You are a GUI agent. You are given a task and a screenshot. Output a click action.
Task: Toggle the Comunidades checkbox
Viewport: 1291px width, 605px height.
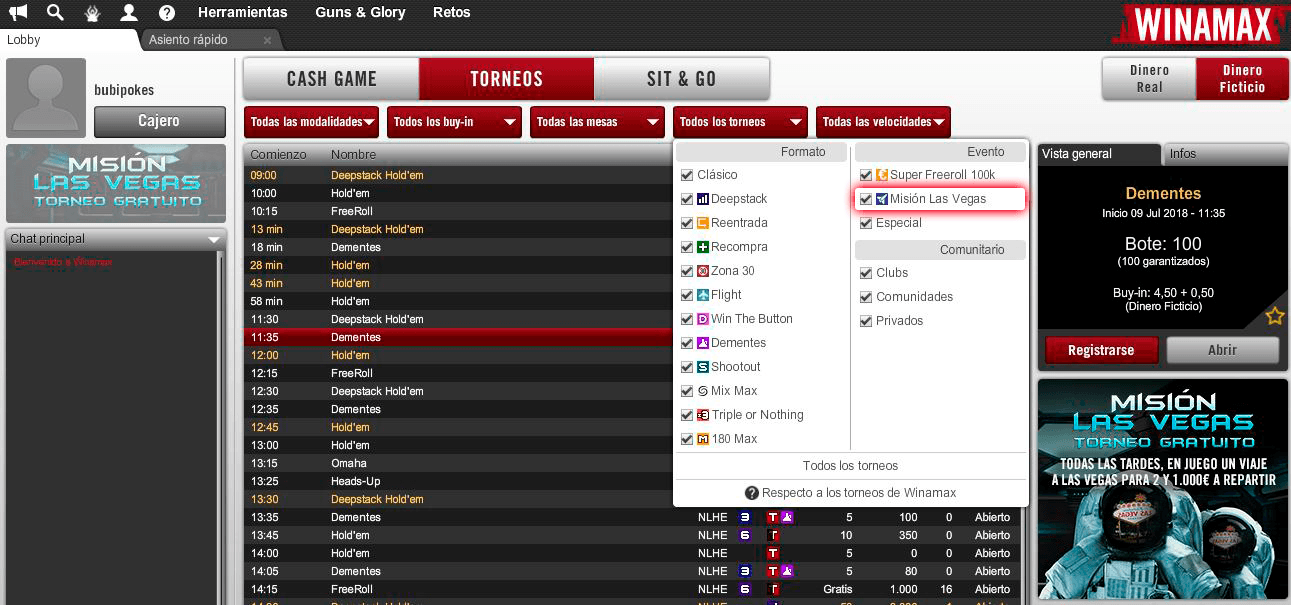click(866, 297)
